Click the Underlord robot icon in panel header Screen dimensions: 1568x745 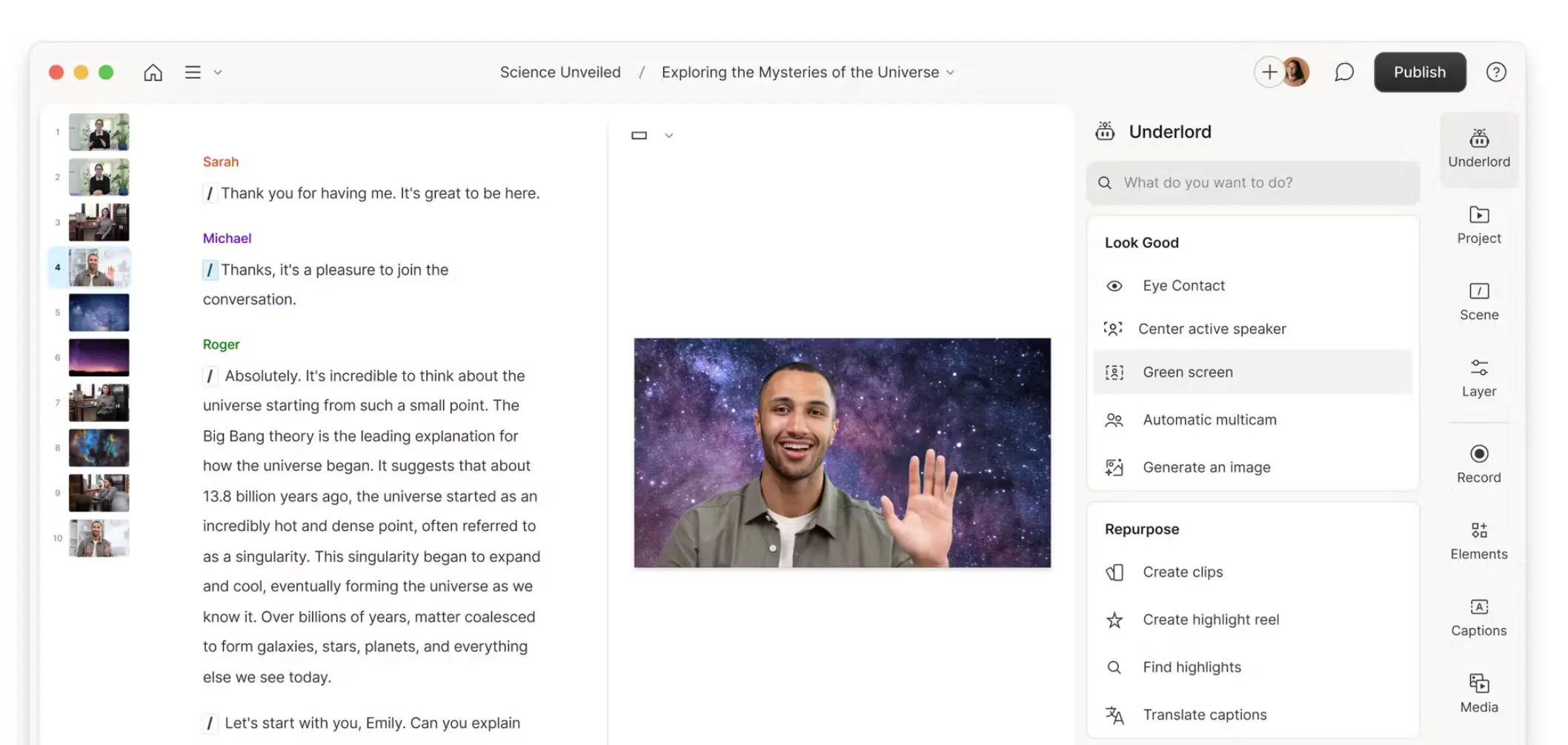[1105, 131]
